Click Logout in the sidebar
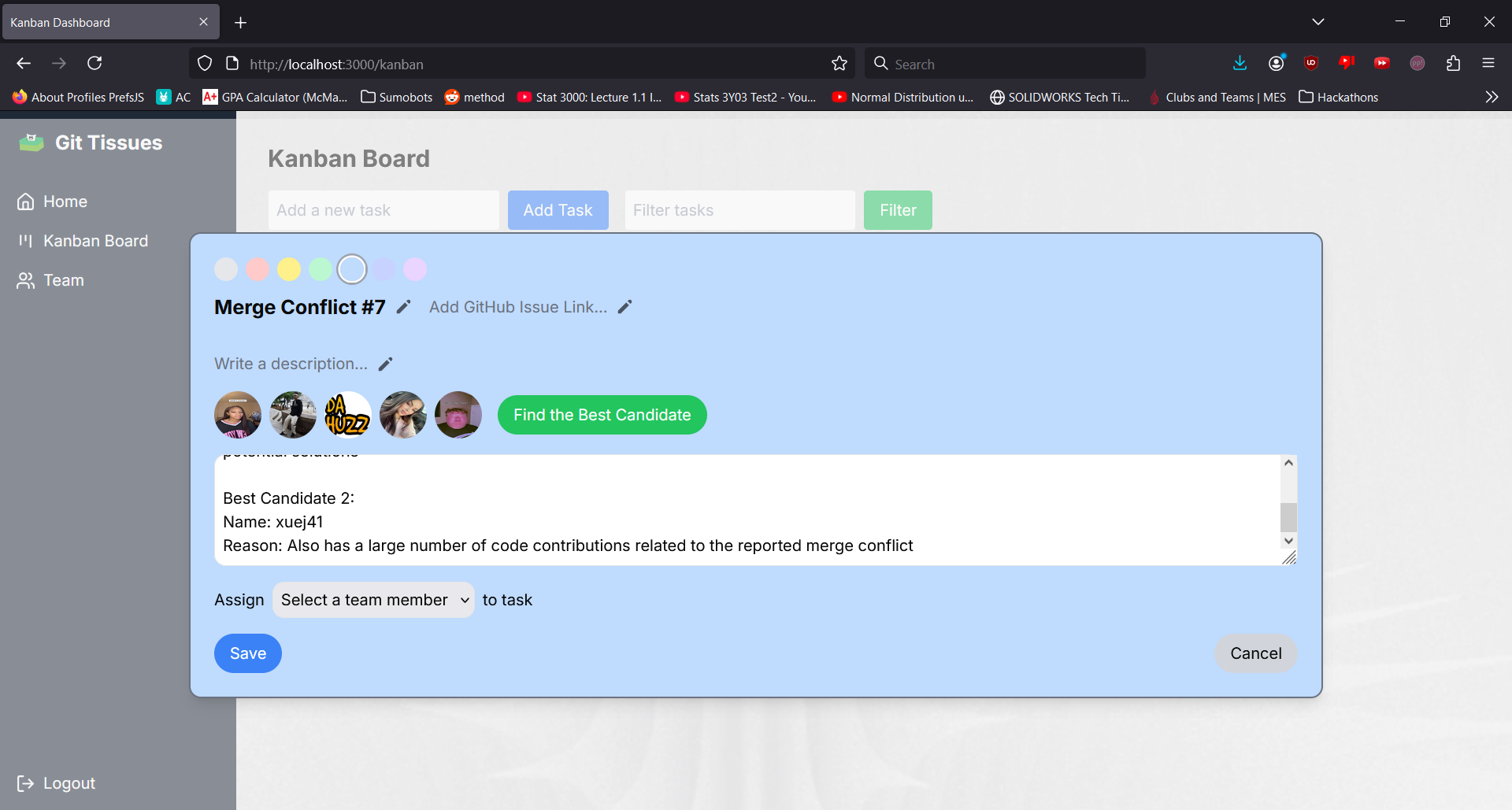 [x=57, y=783]
